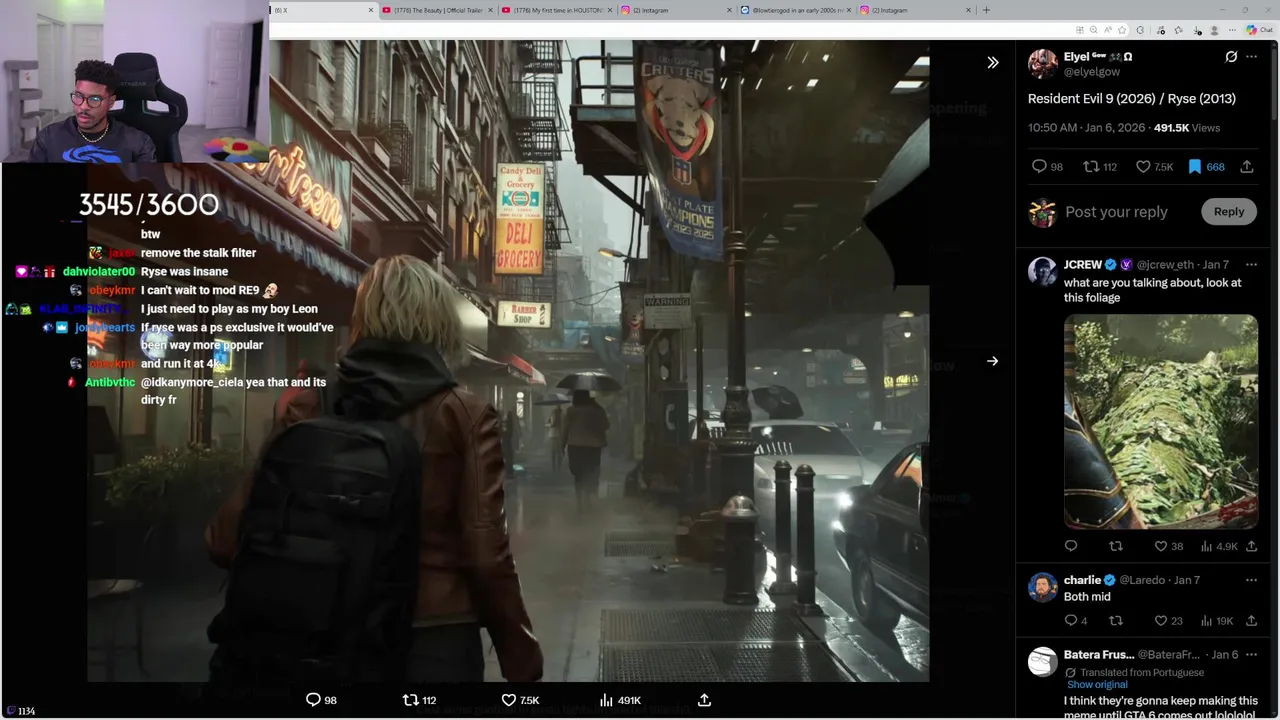Open JCREW's profile name
The height and width of the screenshot is (720, 1280).
(x=1083, y=265)
